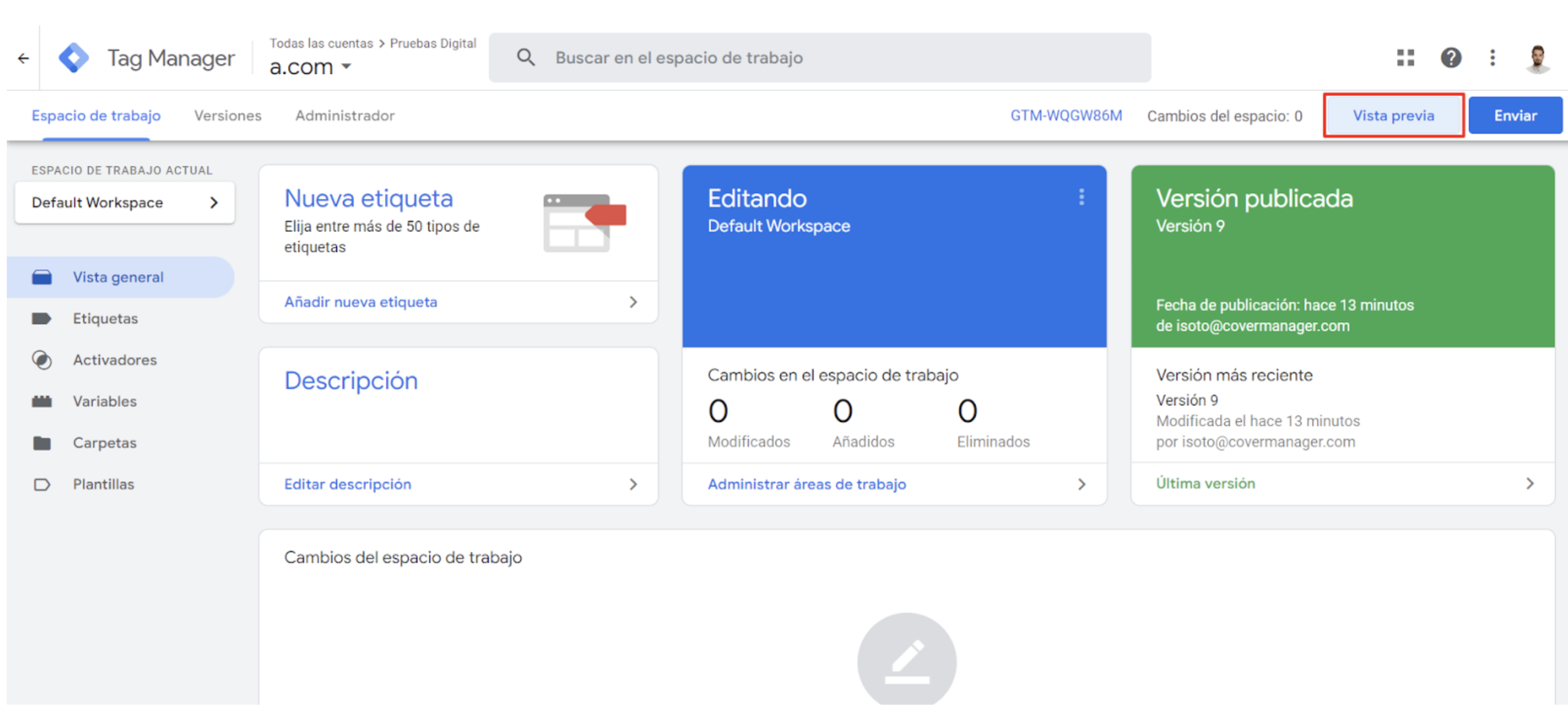Click the Vista general overview icon
Screen dimensions: 1568x705
coord(42,278)
